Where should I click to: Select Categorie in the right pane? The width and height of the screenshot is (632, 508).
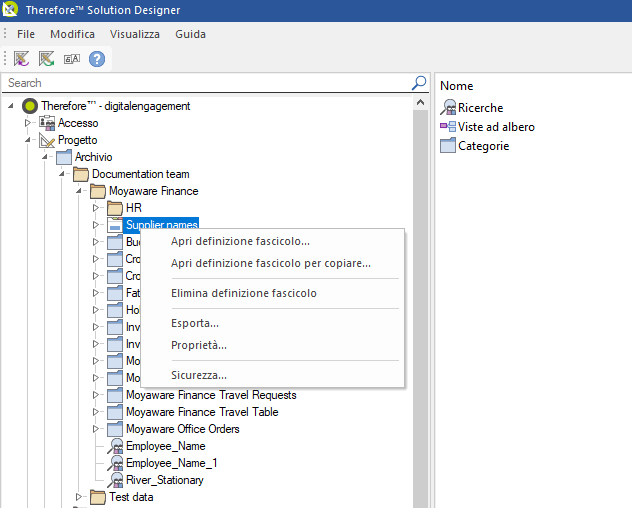483,146
